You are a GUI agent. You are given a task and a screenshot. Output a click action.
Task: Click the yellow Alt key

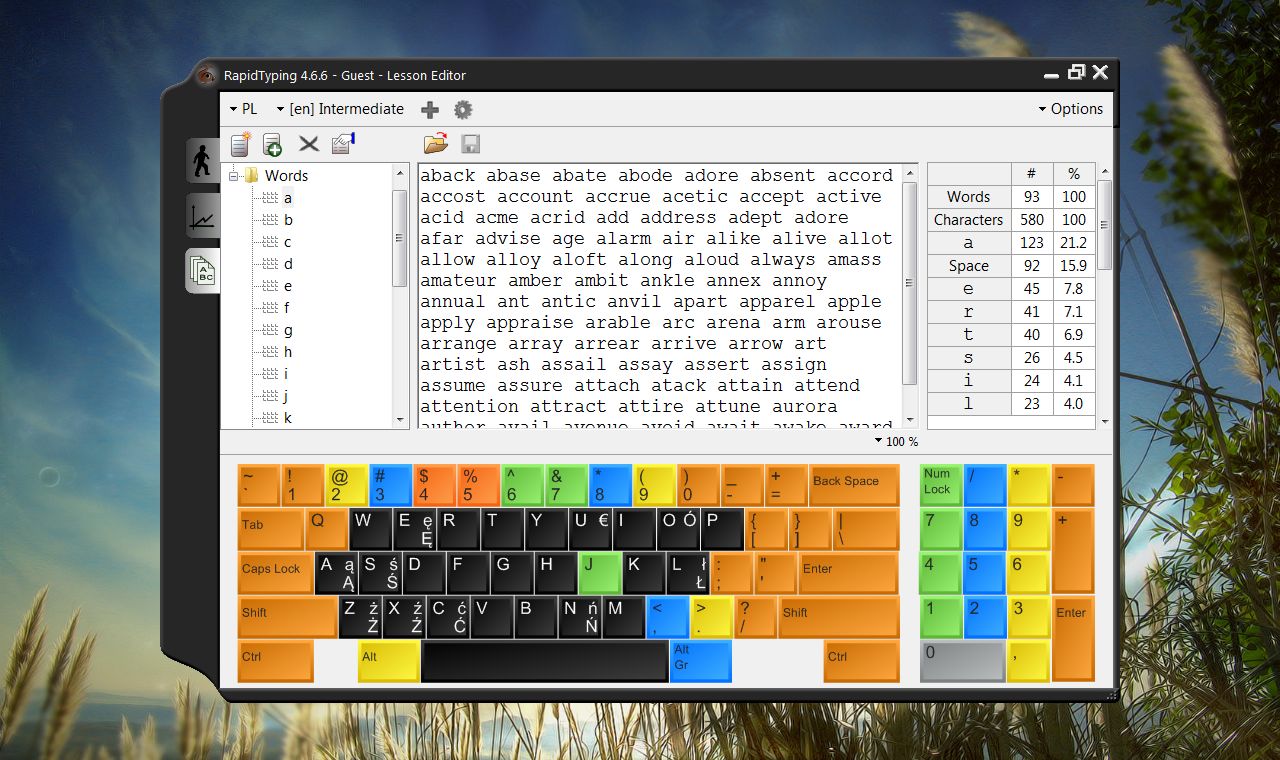tap(389, 661)
